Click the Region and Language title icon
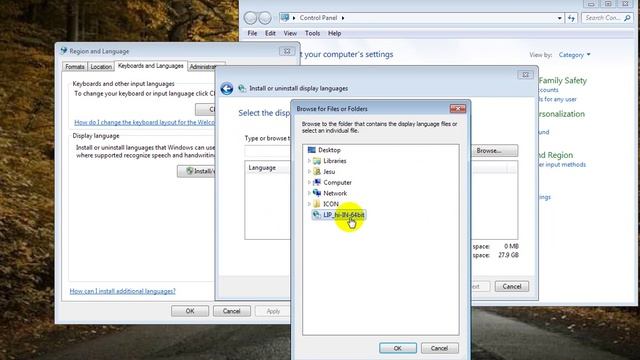The image size is (640, 360). pos(64,51)
